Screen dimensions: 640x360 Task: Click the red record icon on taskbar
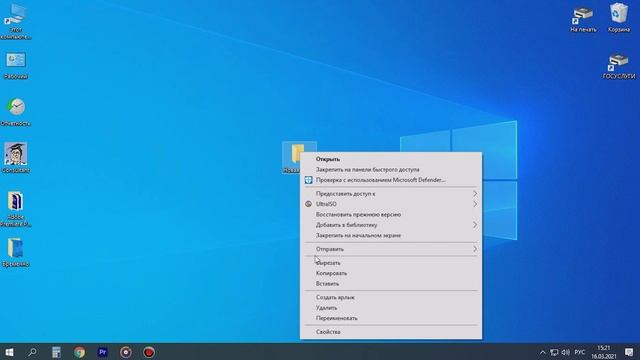pyautogui.click(x=149, y=352)
